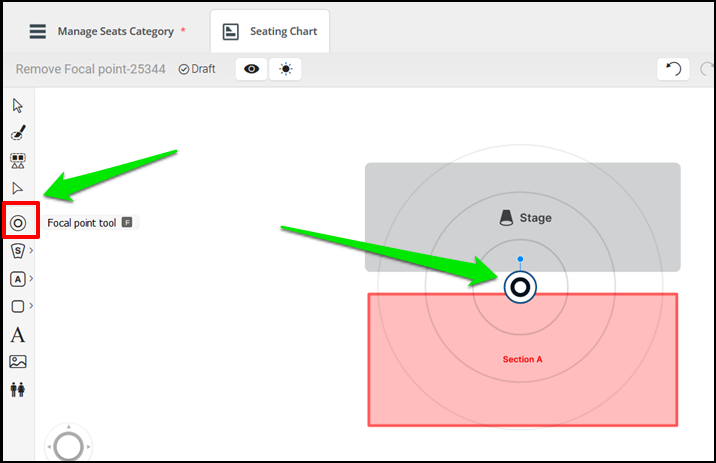
Task: Choose the text tool
Action: click(17, 335)
